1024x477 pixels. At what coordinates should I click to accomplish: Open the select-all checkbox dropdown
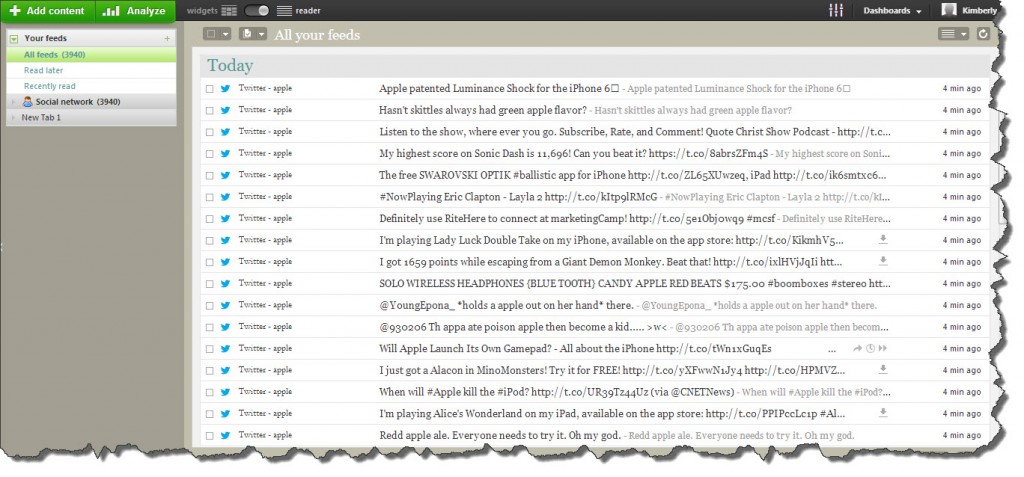[x=217, y=34]
